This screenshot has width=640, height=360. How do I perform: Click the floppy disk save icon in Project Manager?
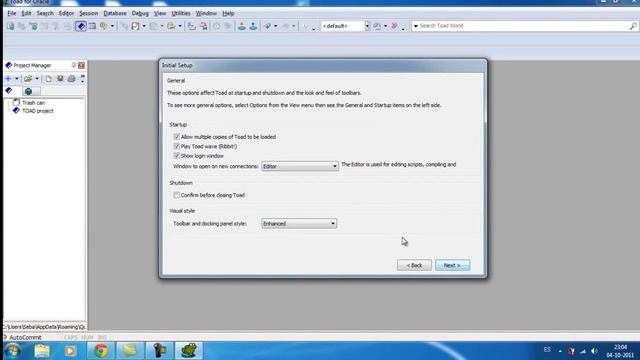pyautogui.click(x=60, y=78)
